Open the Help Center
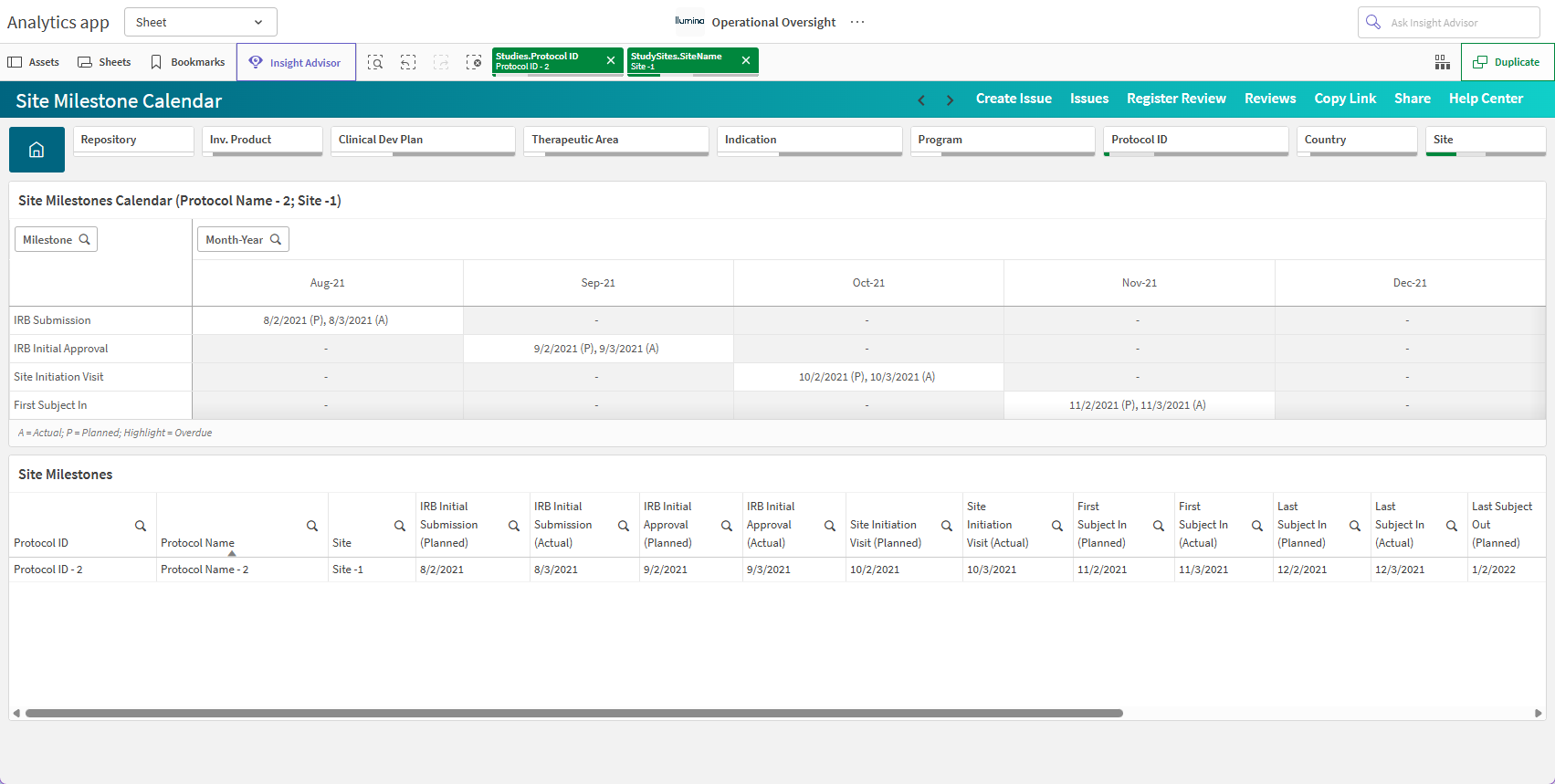Viewport: 1555px width, 784px height. (1486, 99)
